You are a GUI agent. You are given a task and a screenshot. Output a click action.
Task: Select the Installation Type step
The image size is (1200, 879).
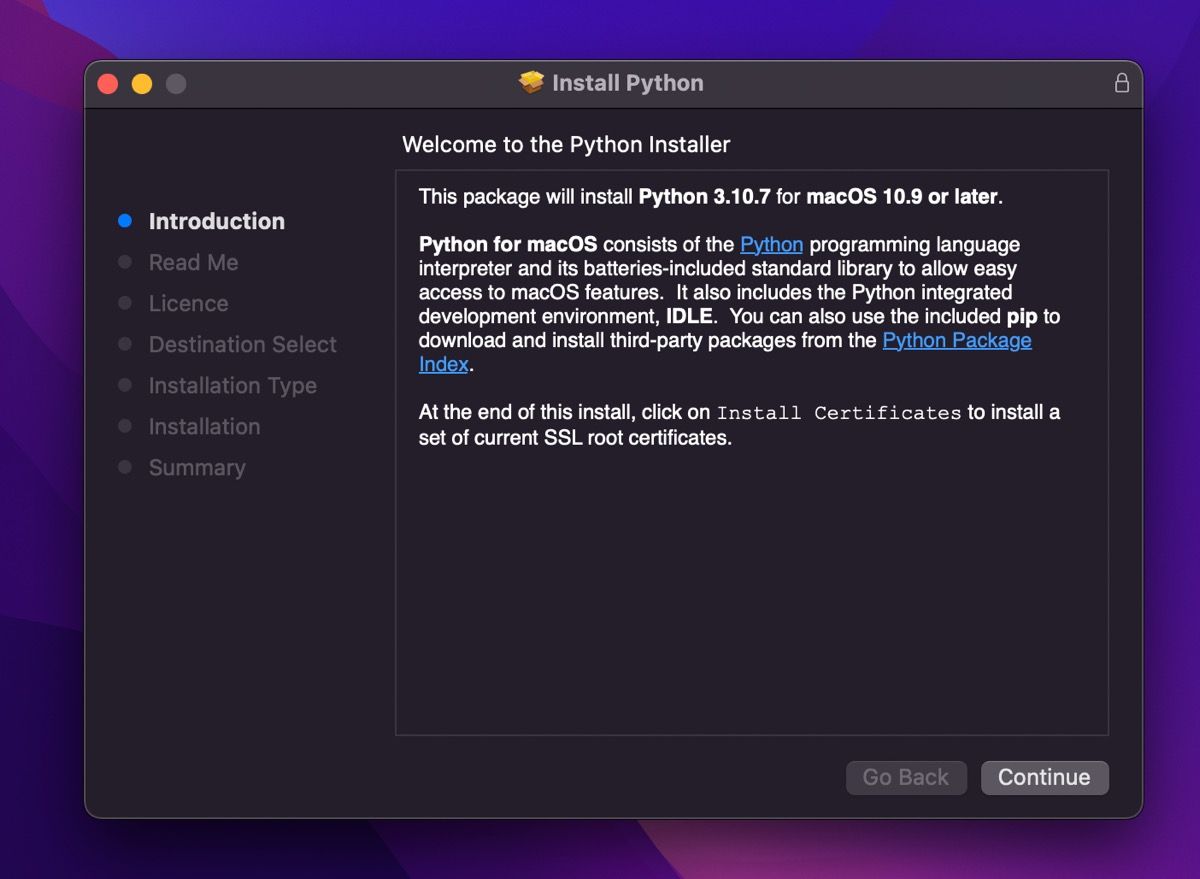(232, 385)
